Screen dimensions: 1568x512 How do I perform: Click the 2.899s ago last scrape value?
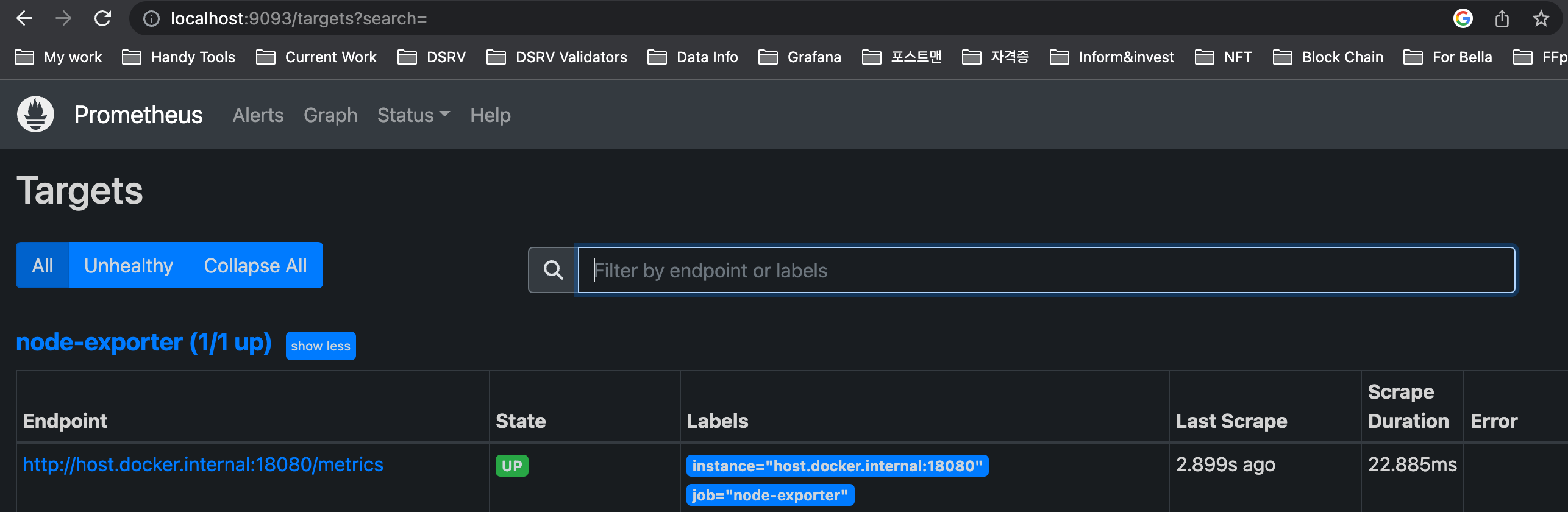click(1225, 464)
